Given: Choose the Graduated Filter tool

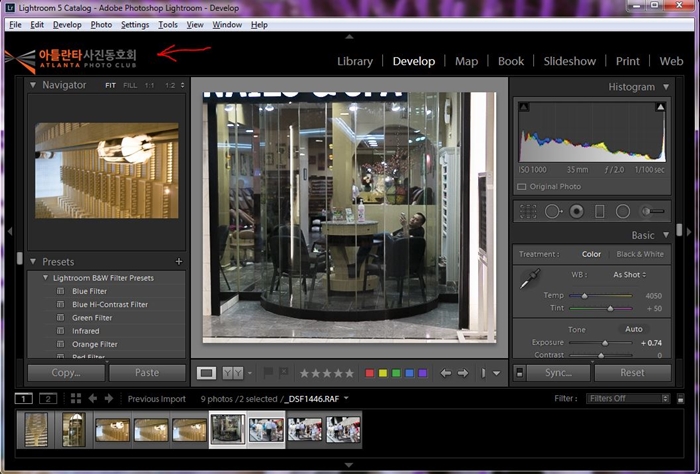Looking at the screenshot, I should (600, 211).
